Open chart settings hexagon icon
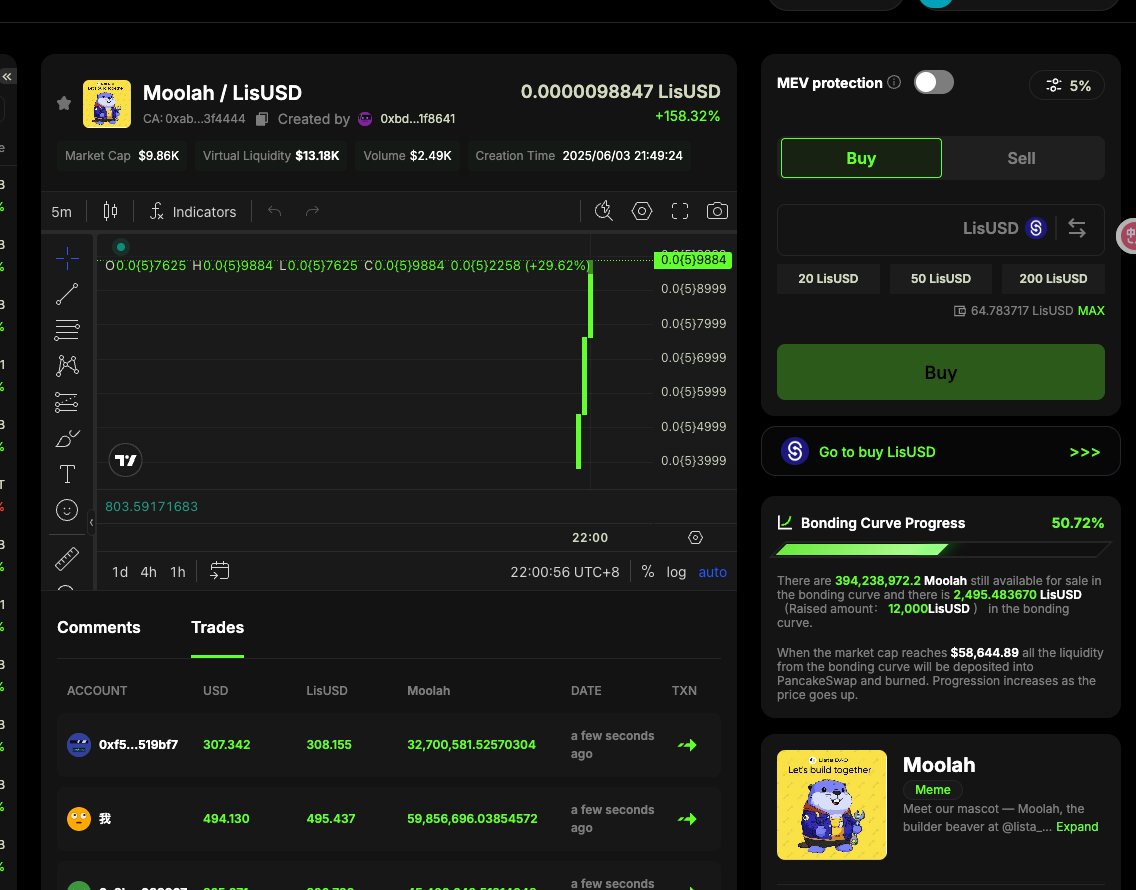The width and height of the screenshot is (1136, 890). (642, 211)
